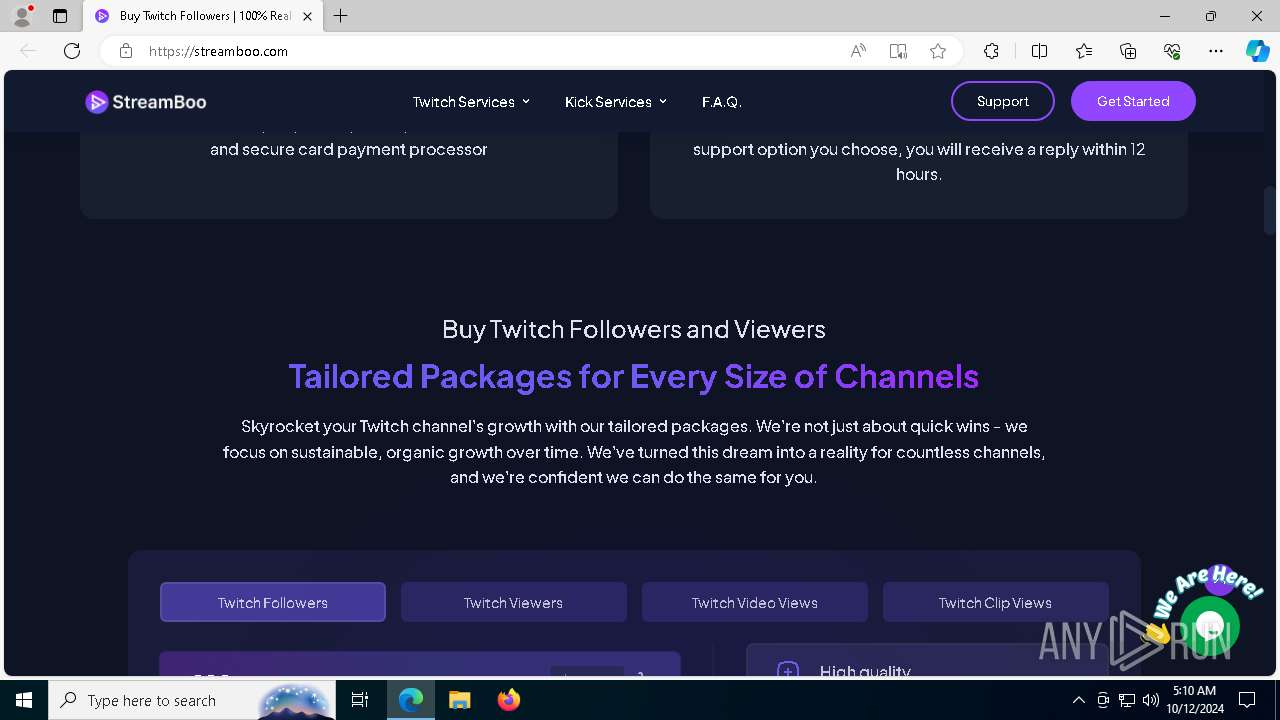Open the live chat widget
Viewport: 1280px width, 720px height.
1209,627
